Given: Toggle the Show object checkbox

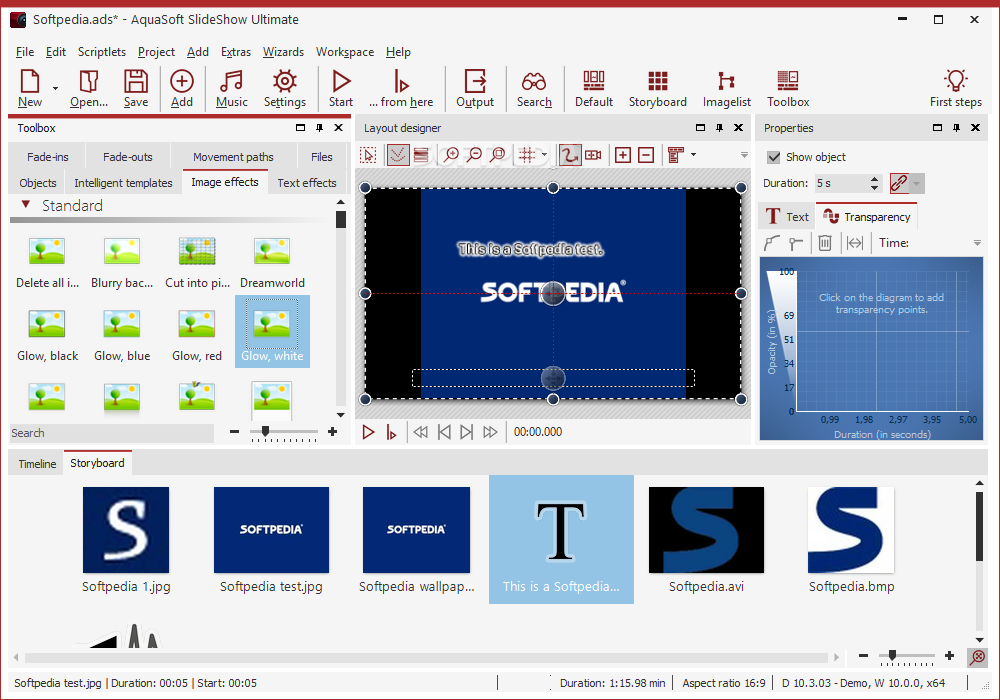Looking at the screenshot, I should pos(774,157).
